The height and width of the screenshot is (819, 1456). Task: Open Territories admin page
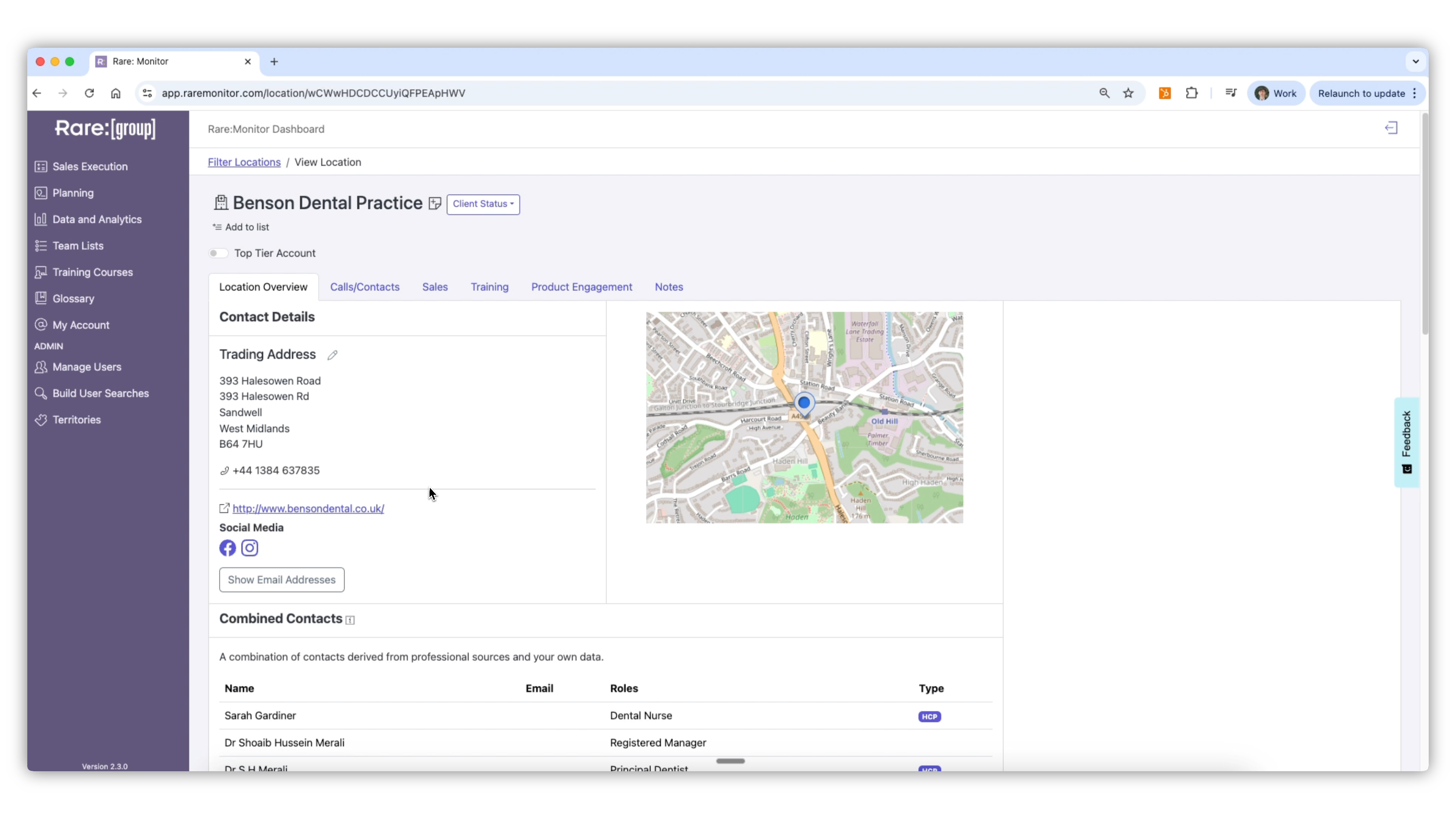point(67,420)
